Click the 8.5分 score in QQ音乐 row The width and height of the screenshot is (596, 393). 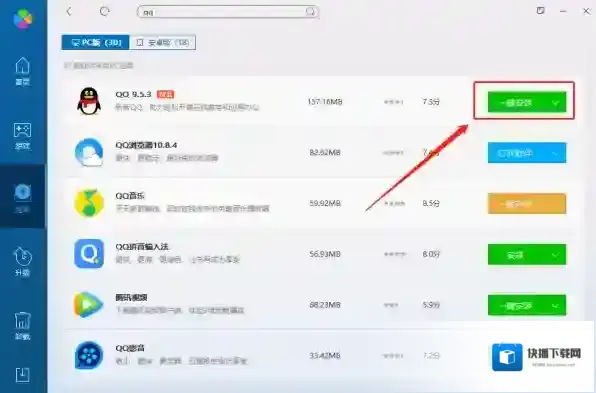[431, 203]
